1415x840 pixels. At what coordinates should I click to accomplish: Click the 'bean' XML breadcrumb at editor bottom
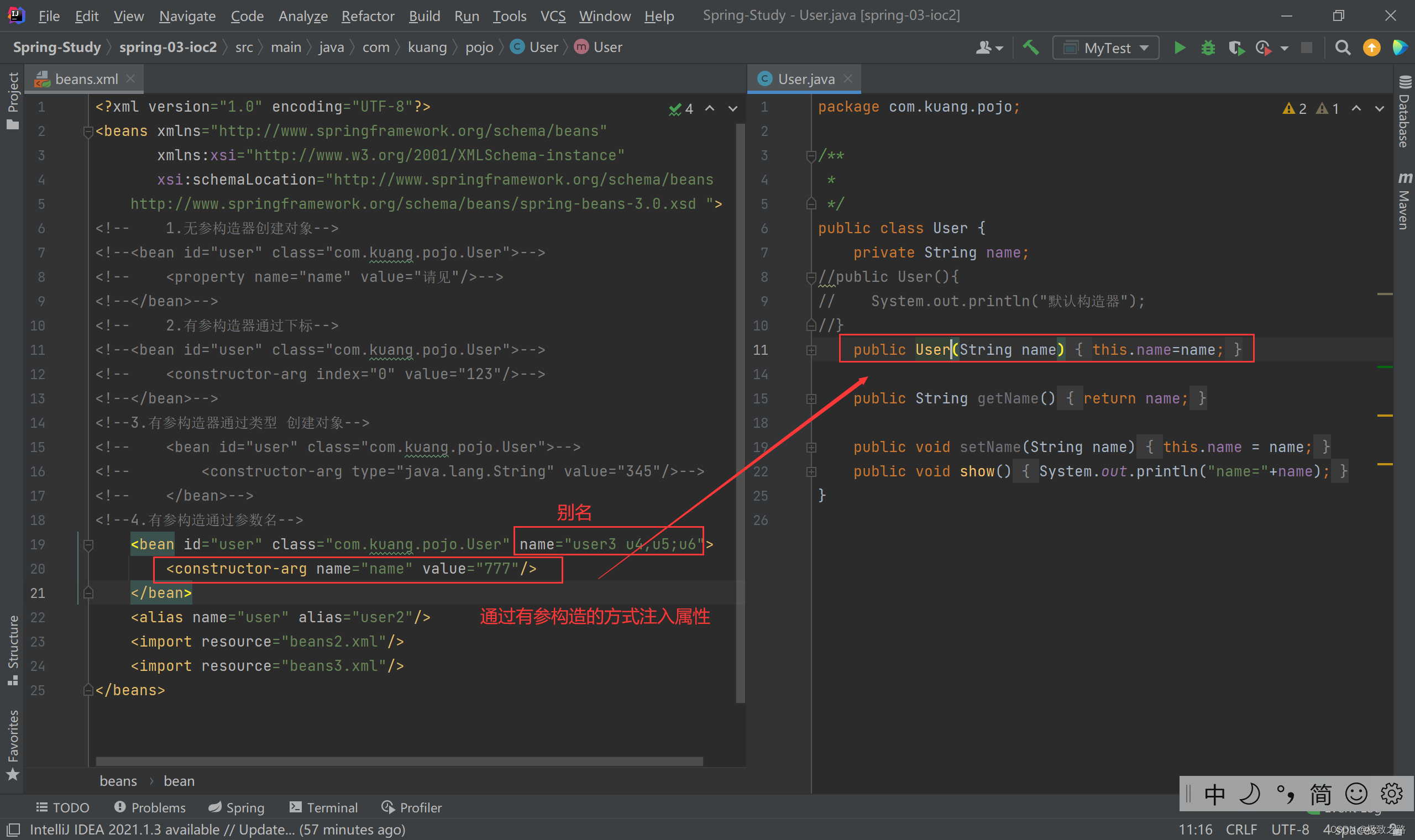[179, 781]
